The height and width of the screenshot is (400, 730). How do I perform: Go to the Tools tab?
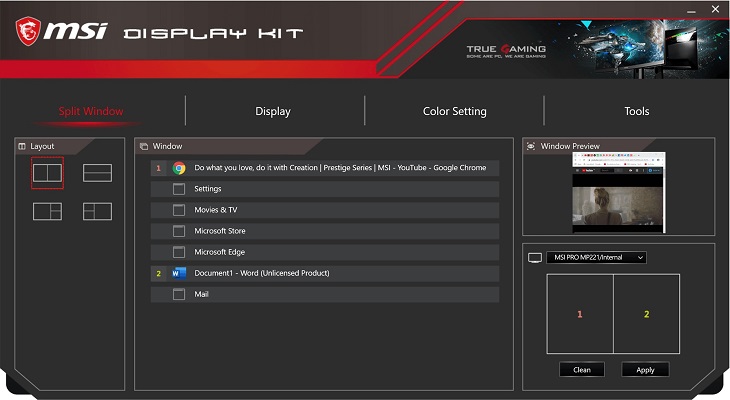[636, 111]
